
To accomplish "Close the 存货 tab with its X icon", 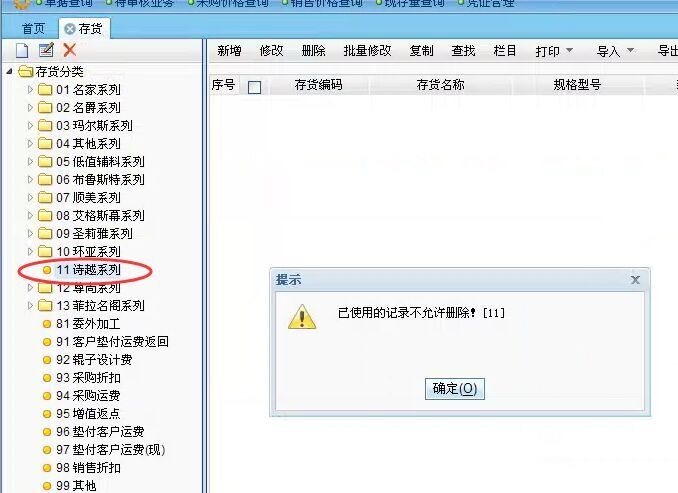I will pyautogui.click(x=70, y=29).
